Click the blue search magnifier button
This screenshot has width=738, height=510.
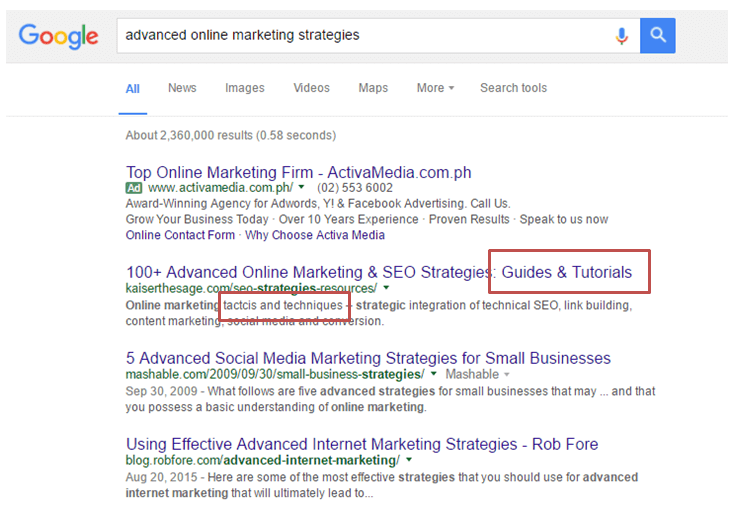658,36
